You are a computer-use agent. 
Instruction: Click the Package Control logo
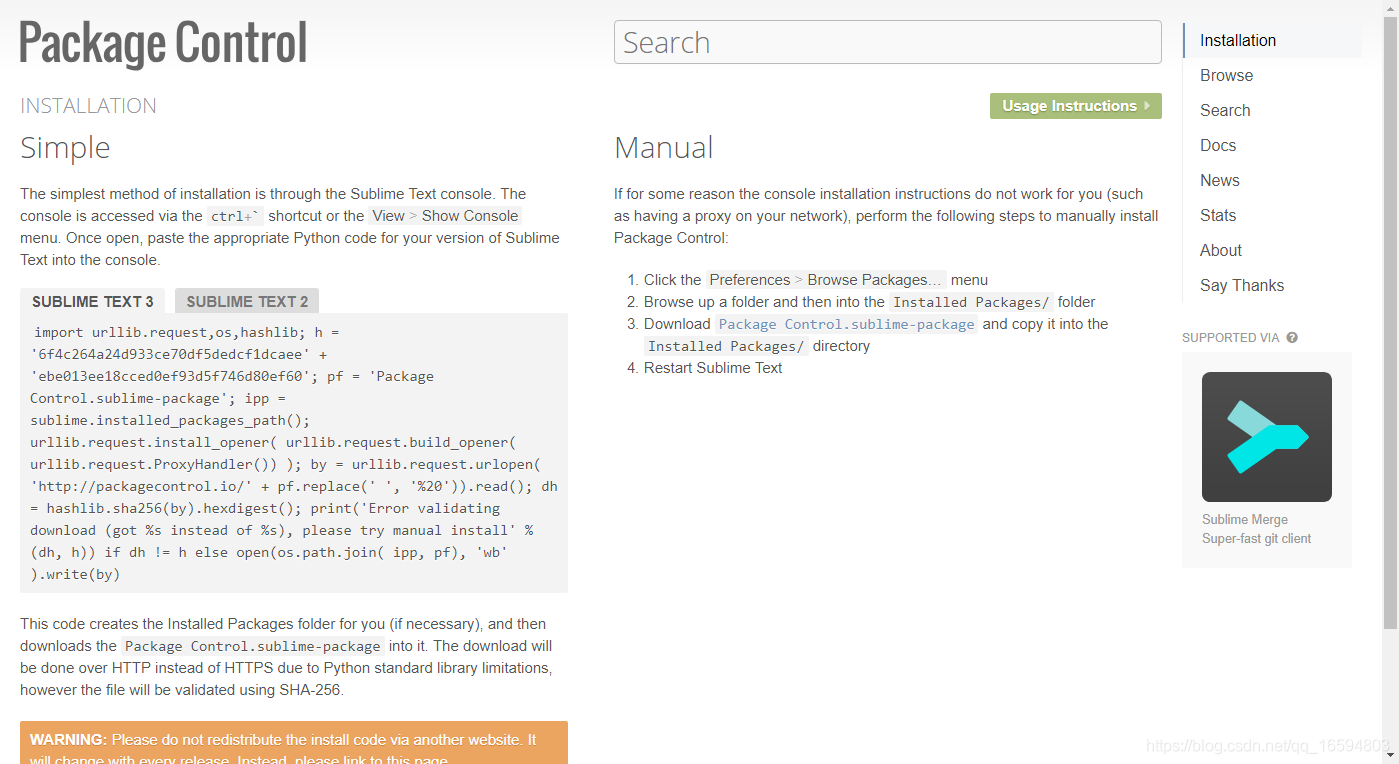point(163,42)
